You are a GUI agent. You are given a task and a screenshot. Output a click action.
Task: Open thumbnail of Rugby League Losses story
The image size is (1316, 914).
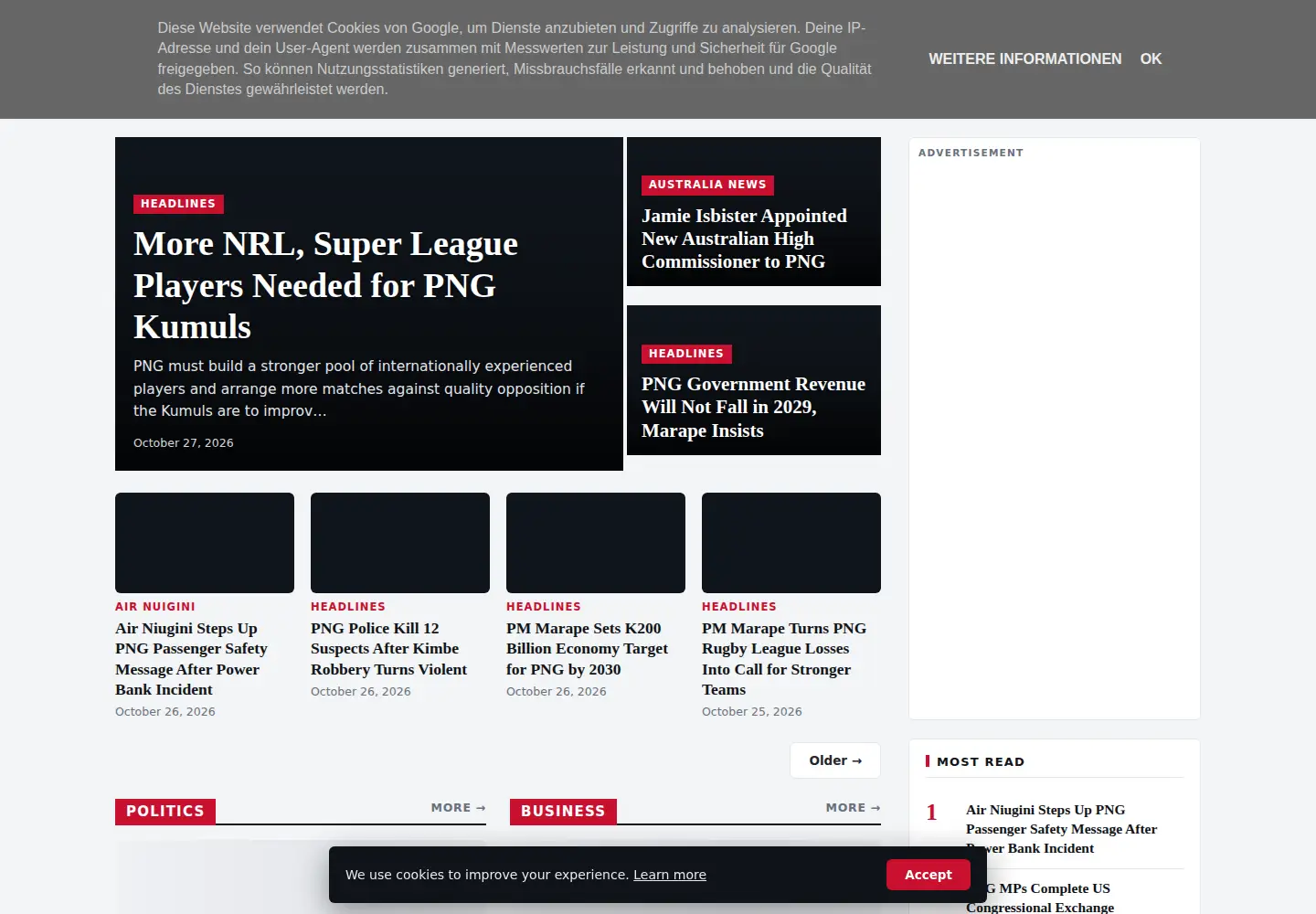coord(791,543)
